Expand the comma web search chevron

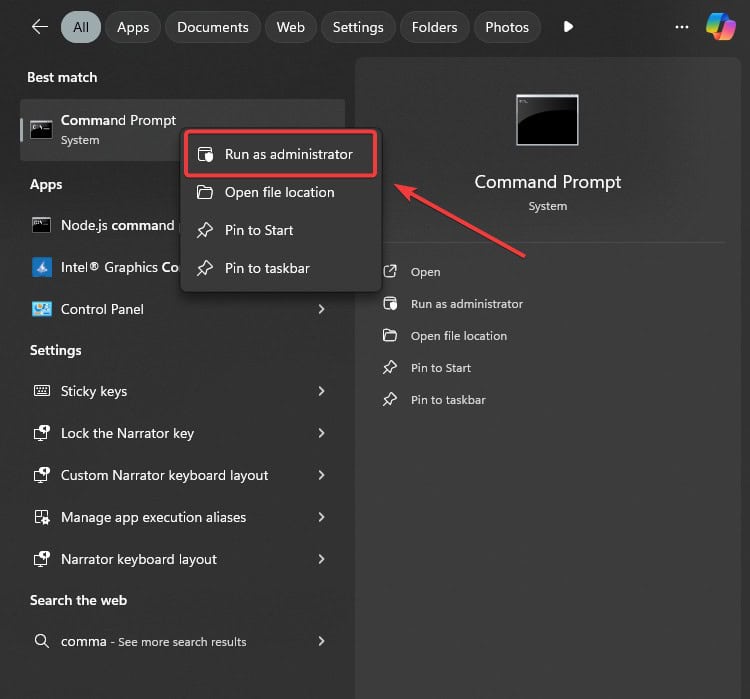[321, 641]
